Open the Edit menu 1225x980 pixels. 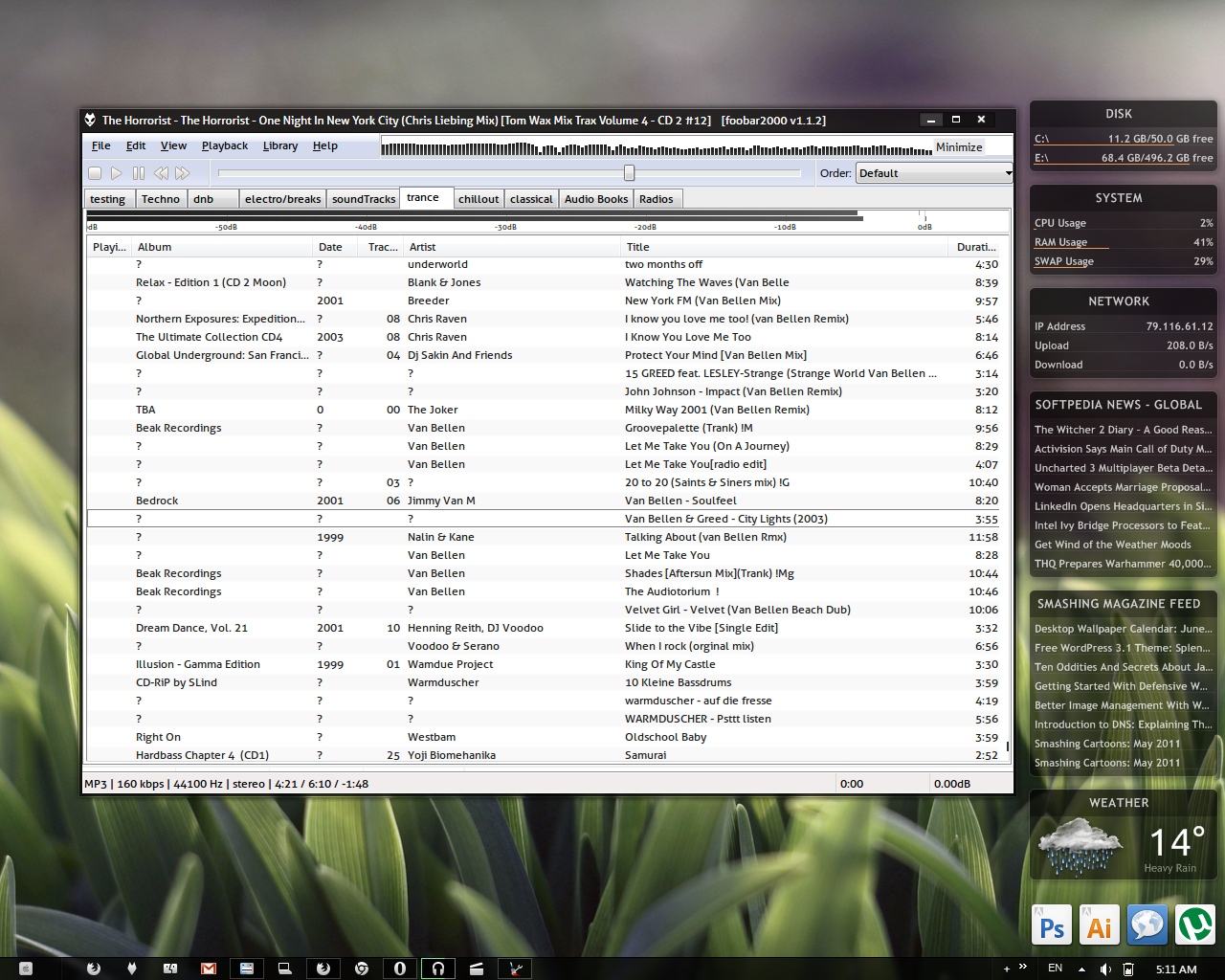pos(136,145)
